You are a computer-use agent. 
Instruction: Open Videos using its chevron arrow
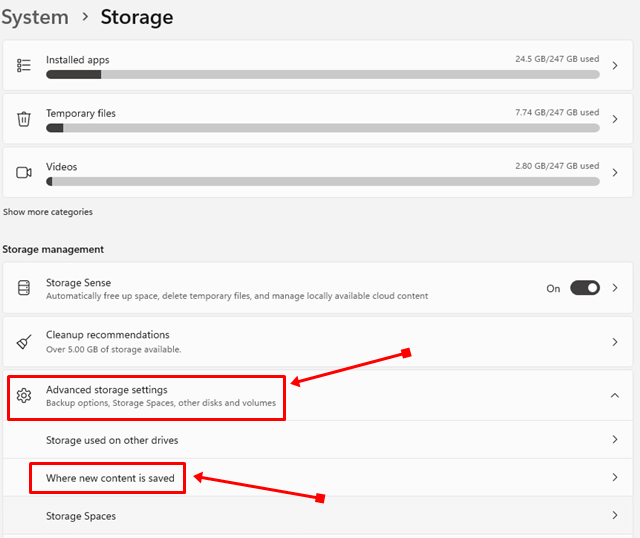pos(614,173)
